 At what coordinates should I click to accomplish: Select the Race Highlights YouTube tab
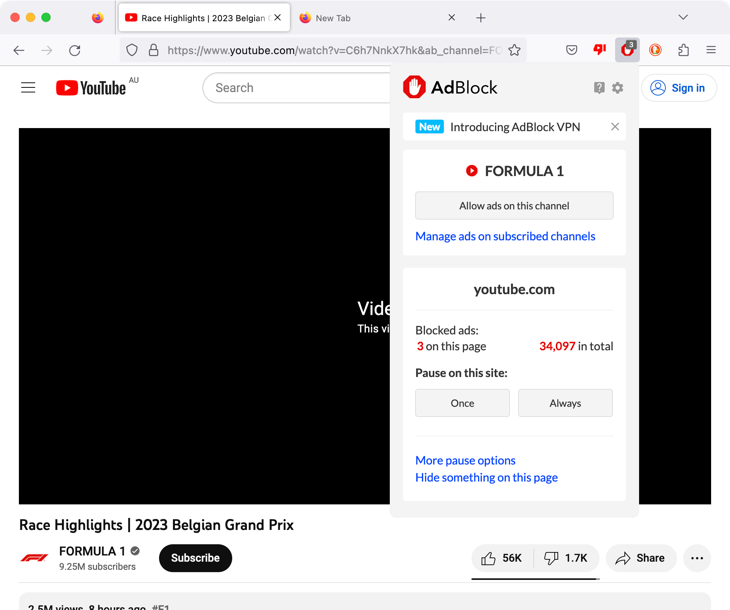pos(200,18)
